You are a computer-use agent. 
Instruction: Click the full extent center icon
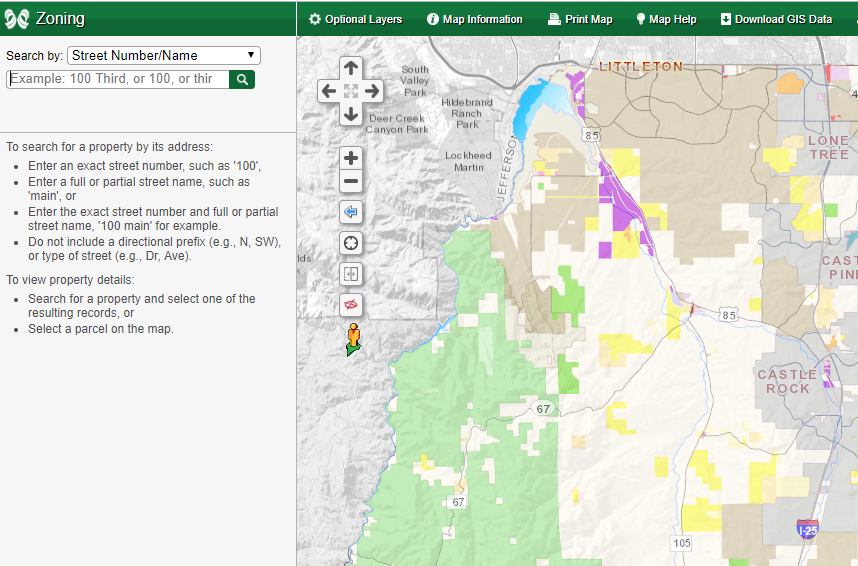[350, 91]
